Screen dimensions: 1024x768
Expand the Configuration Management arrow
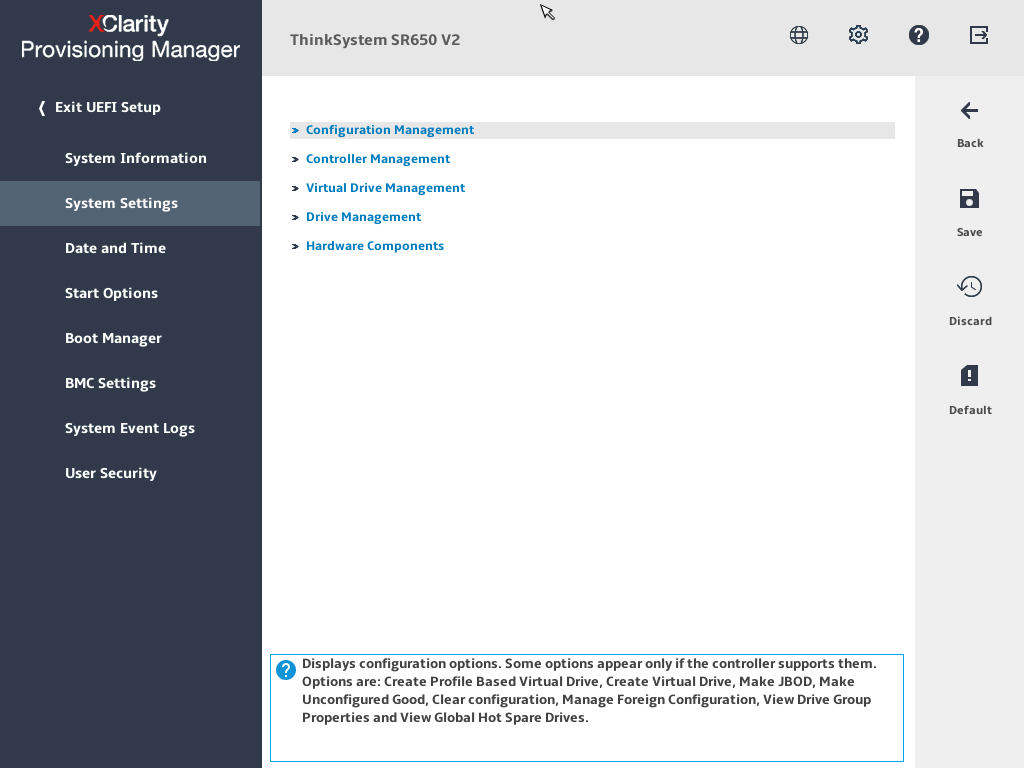[295, 131]
